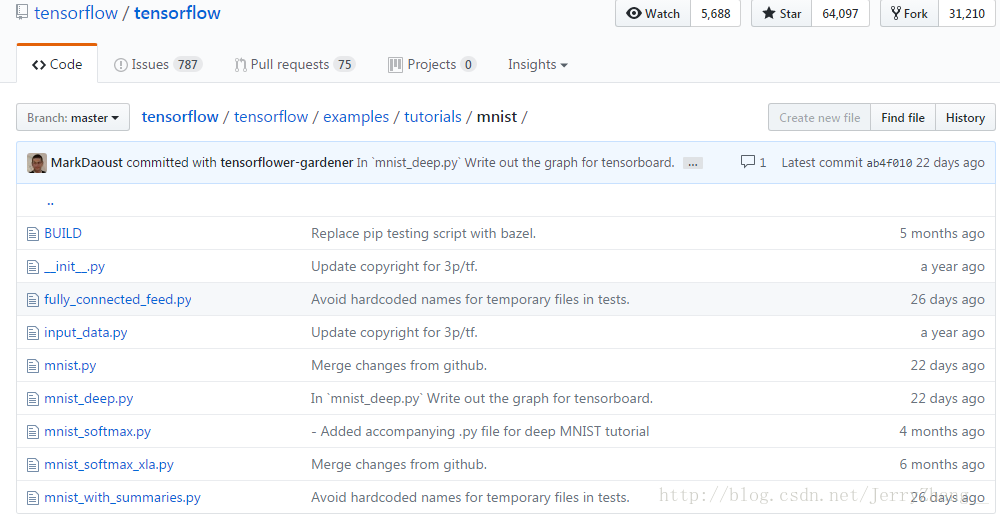Open the mnist.py file
Screen dimensions: 1000x515
tap(70, 366)
